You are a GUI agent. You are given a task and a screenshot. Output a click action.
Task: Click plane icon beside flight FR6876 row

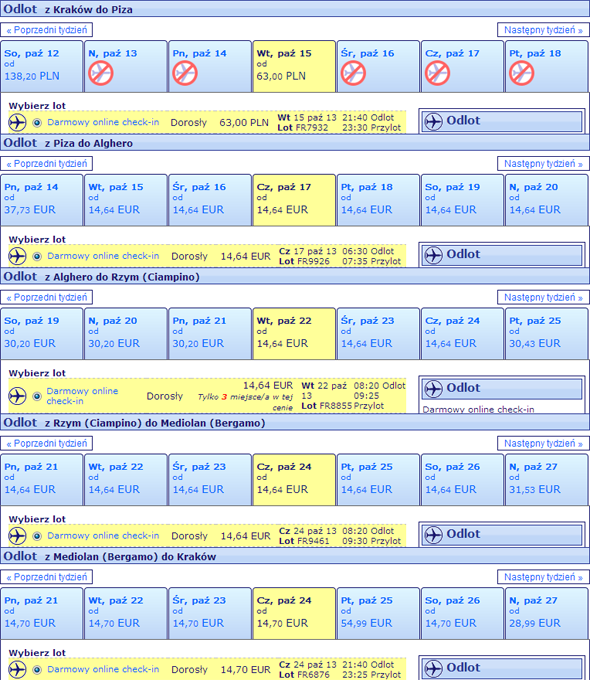tap(17, 670)
